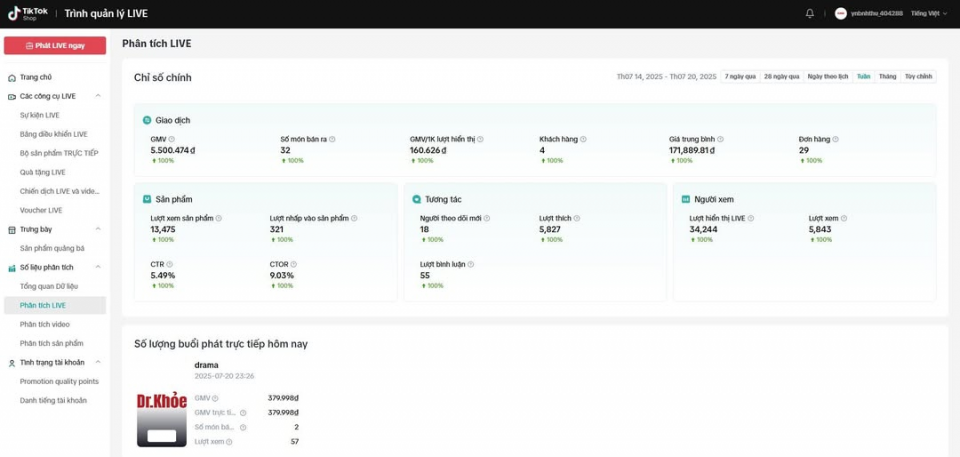Image resolution: width=960 pixels, height=457 pixels.
Task: Collapse the Các công cụ LIVE menu
Action: coord(98,96)
